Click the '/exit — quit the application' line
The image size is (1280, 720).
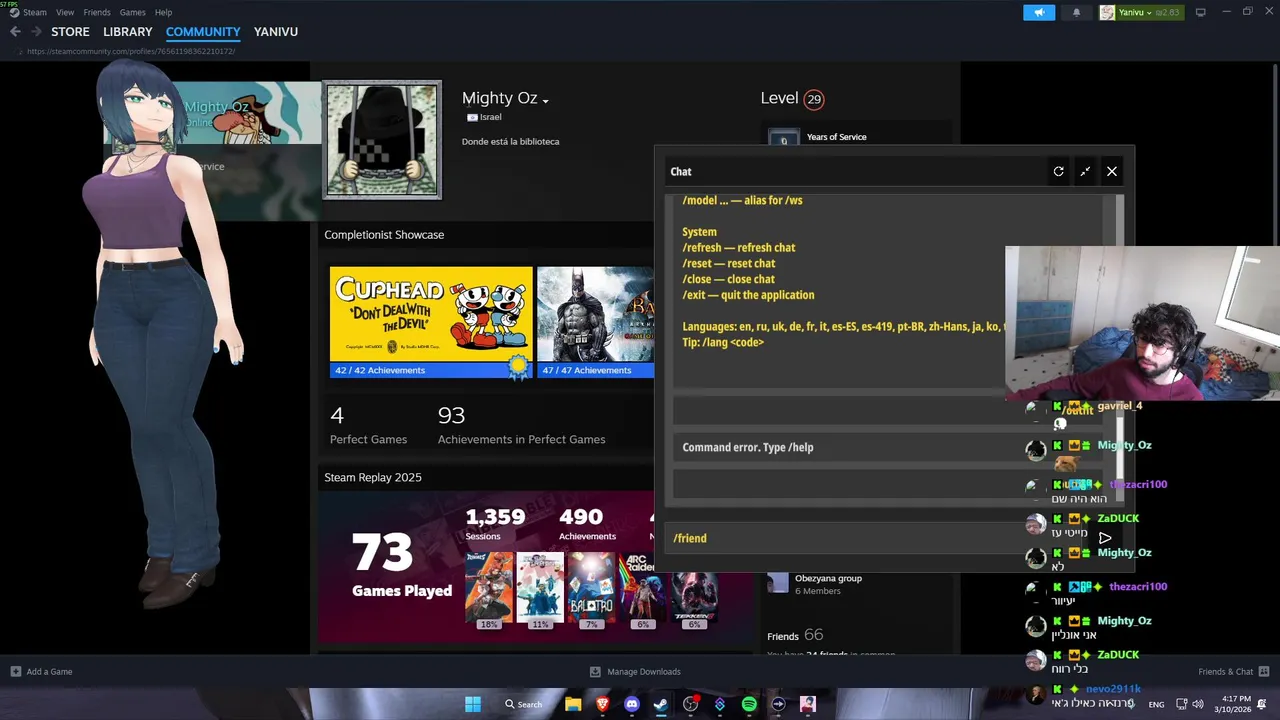(x=748, y=295)
